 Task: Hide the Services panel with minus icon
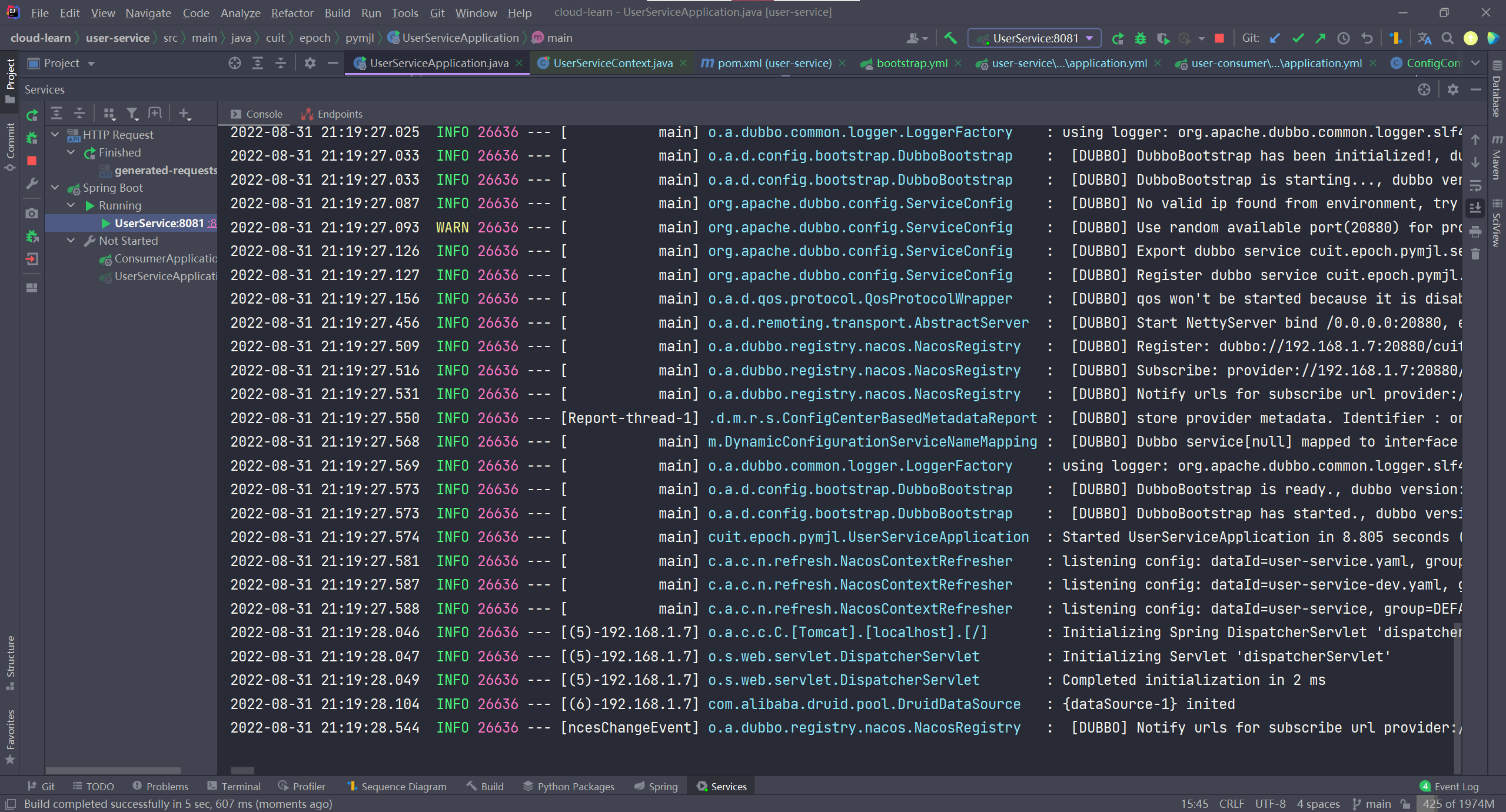(1475, 89)
